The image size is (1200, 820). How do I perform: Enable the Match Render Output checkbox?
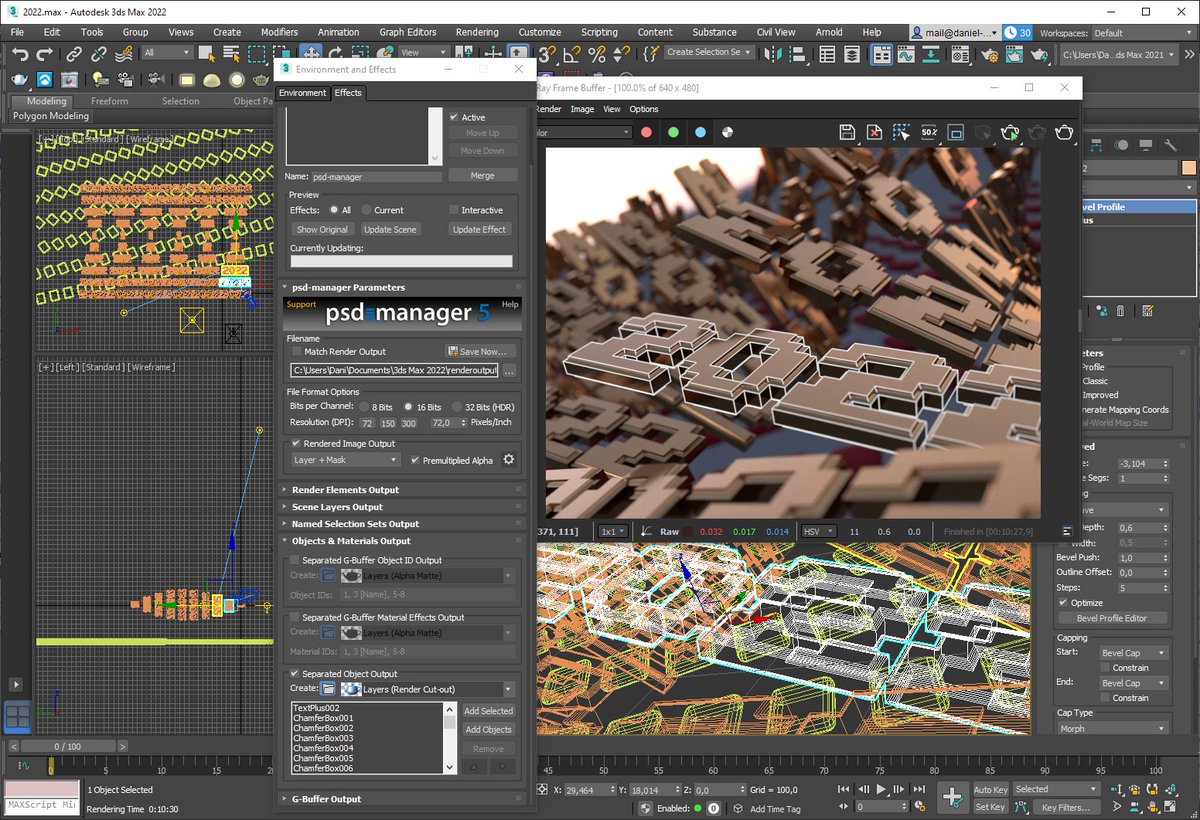point(296,352)
